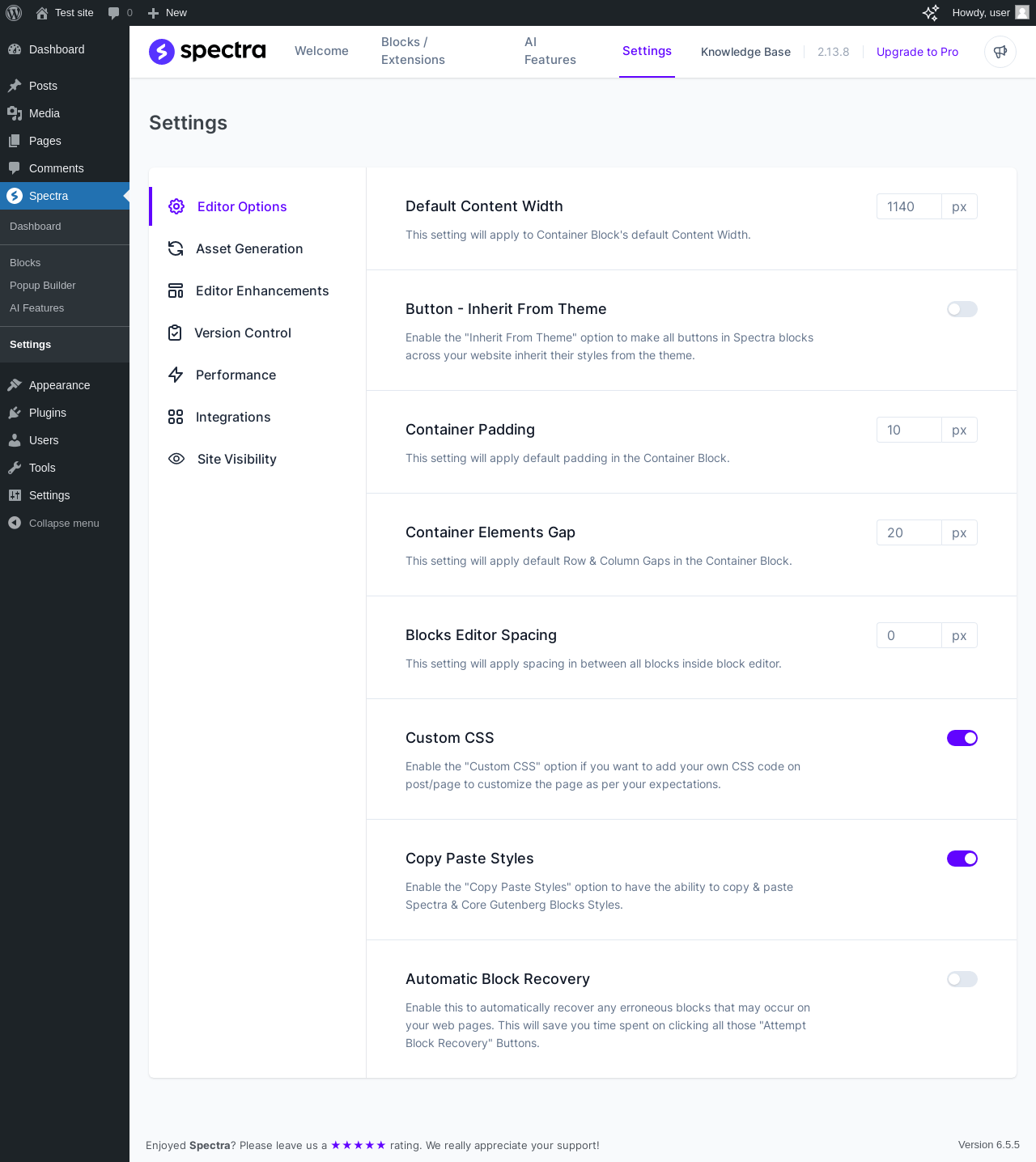Click the Performance lightning bolt icon
Image resolution: width=1036 pixels, height=1162 pixels.
(176, 375)
